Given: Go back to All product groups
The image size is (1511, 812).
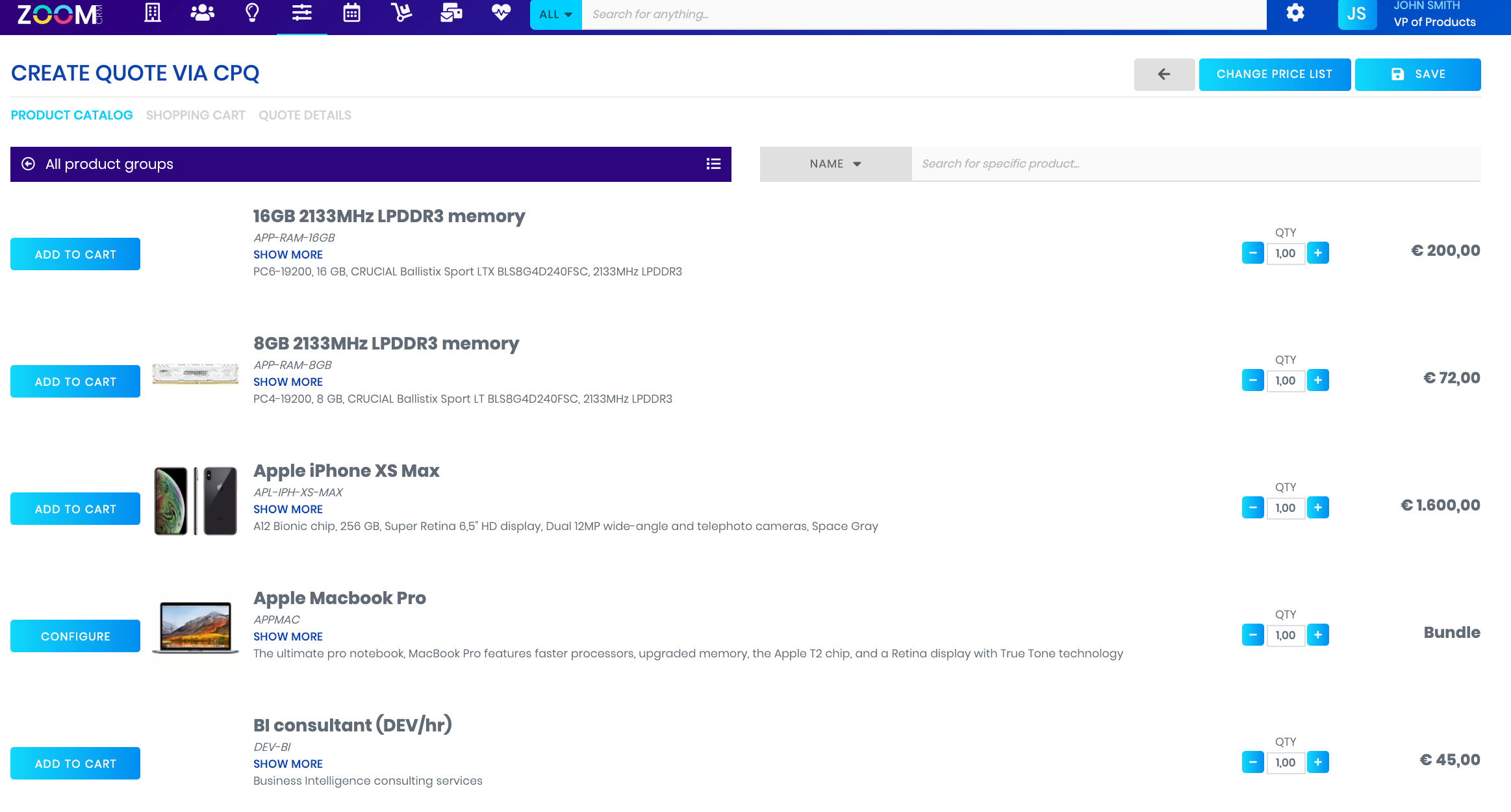Looking at the screenshot, I should click(28, 164).
